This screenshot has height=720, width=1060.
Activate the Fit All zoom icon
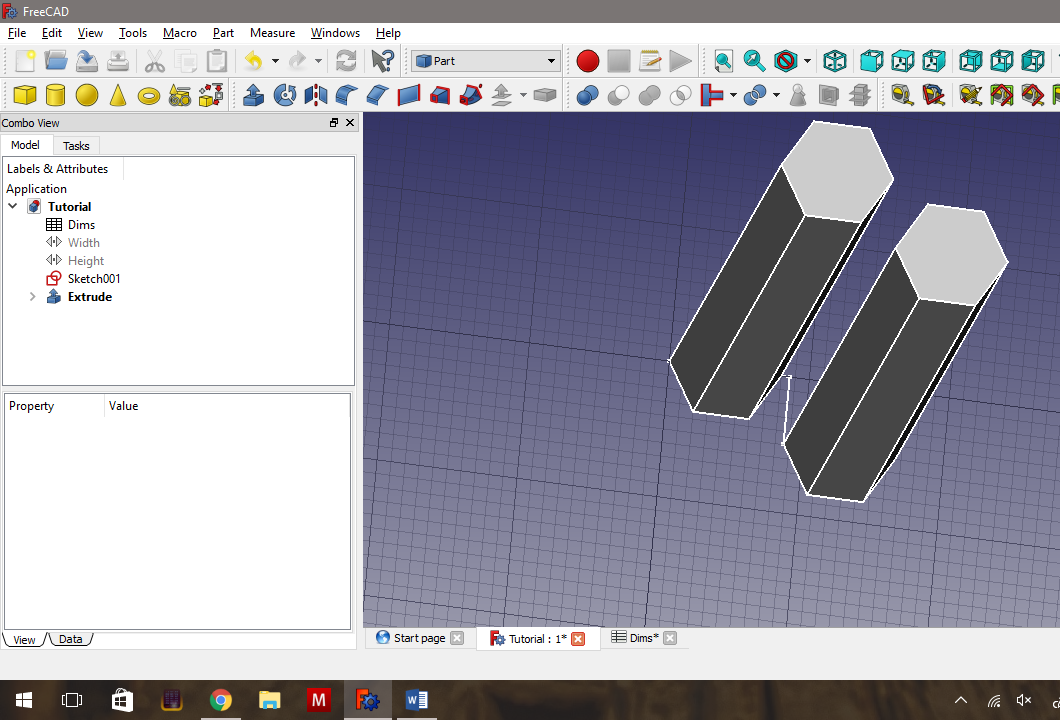pyautogui.click(x=723, y=60)
